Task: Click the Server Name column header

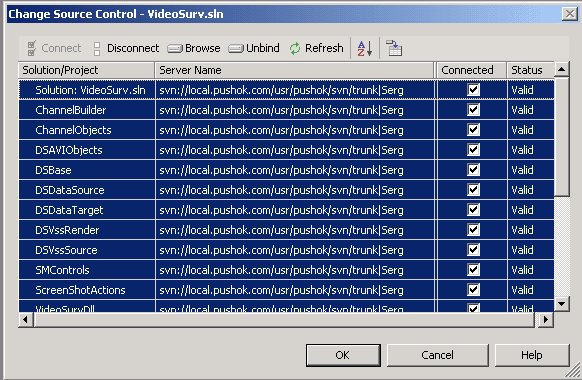Action: click(294, 70)
